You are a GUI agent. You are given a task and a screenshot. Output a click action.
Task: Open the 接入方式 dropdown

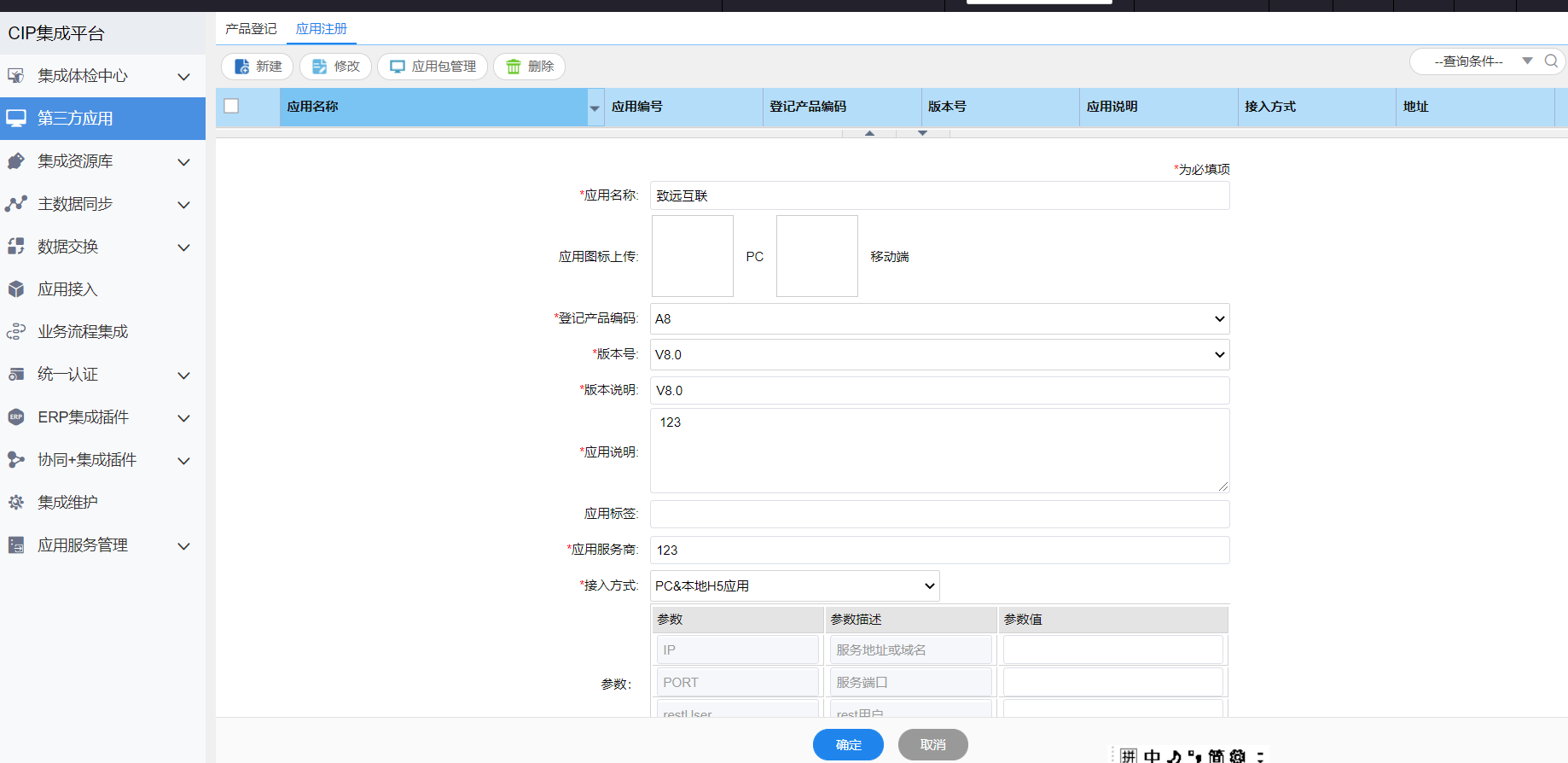point(794,586)
